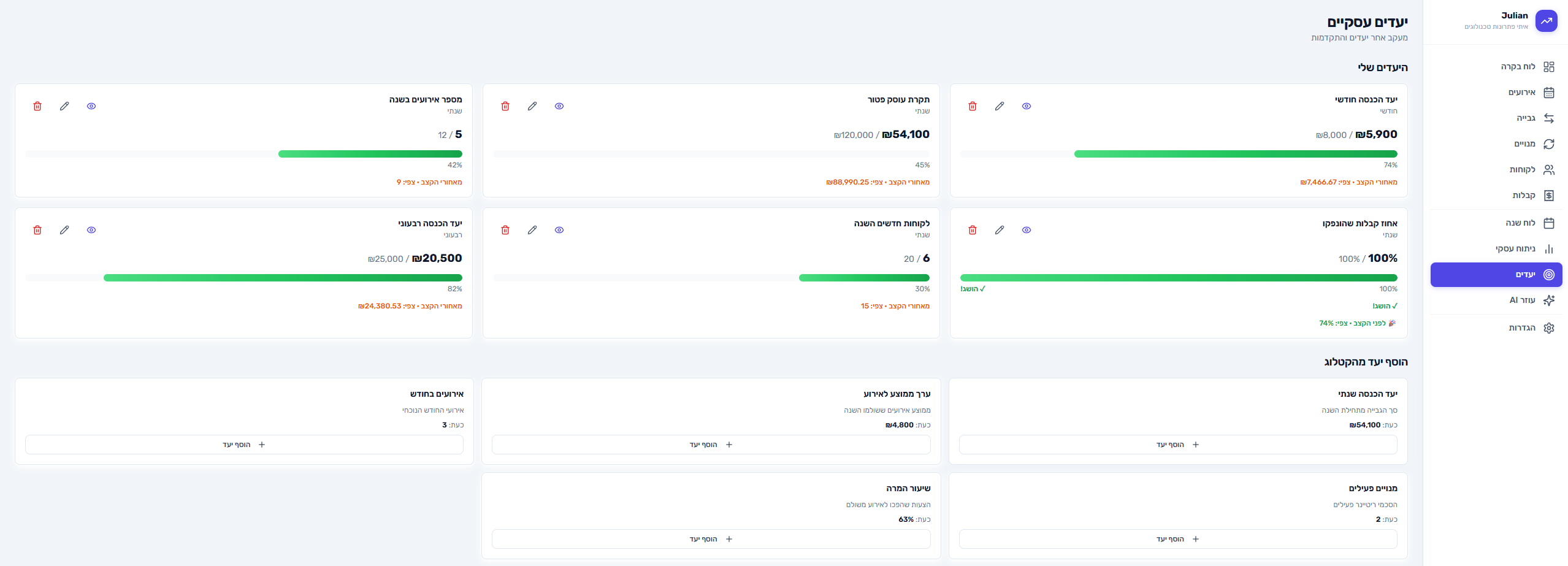Screen dimensions: 1568x566
Task: Click the ₪54,100 value in תקרת עוסק פטור
Action: 906,134
